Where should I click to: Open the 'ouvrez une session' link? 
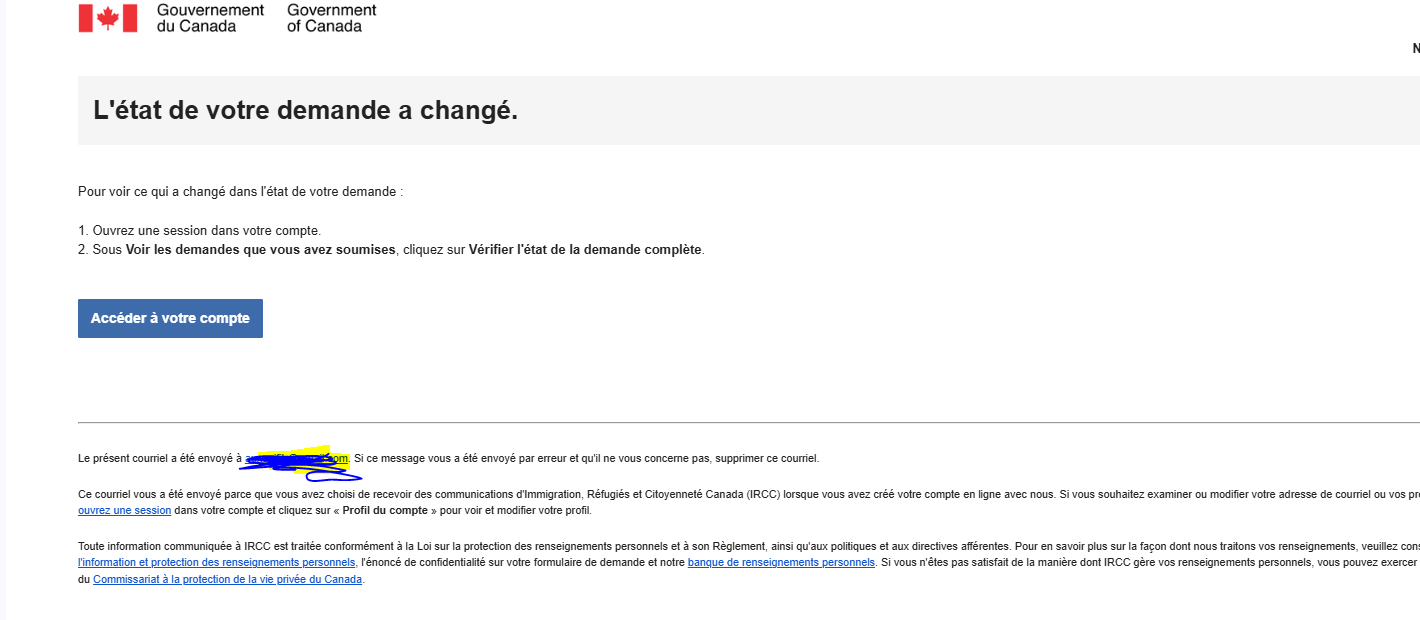click(x=124, y=510)
